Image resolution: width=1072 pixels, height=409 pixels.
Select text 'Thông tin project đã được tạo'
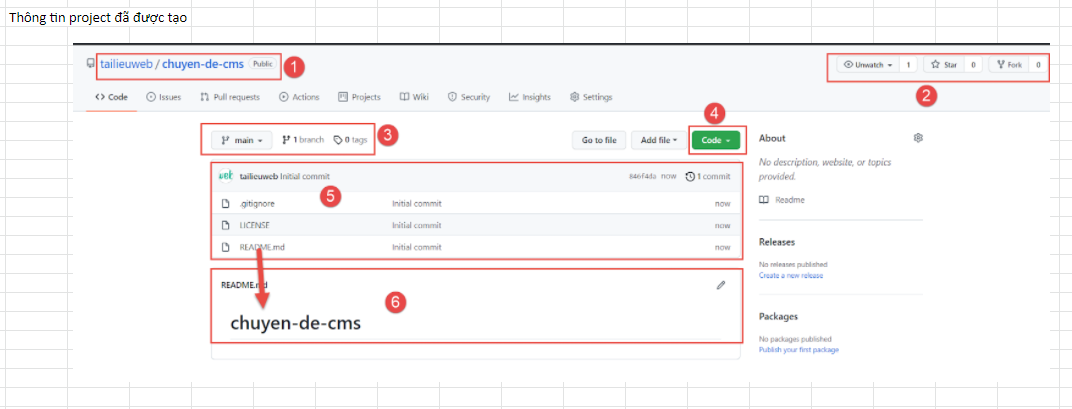pos(98,17)
